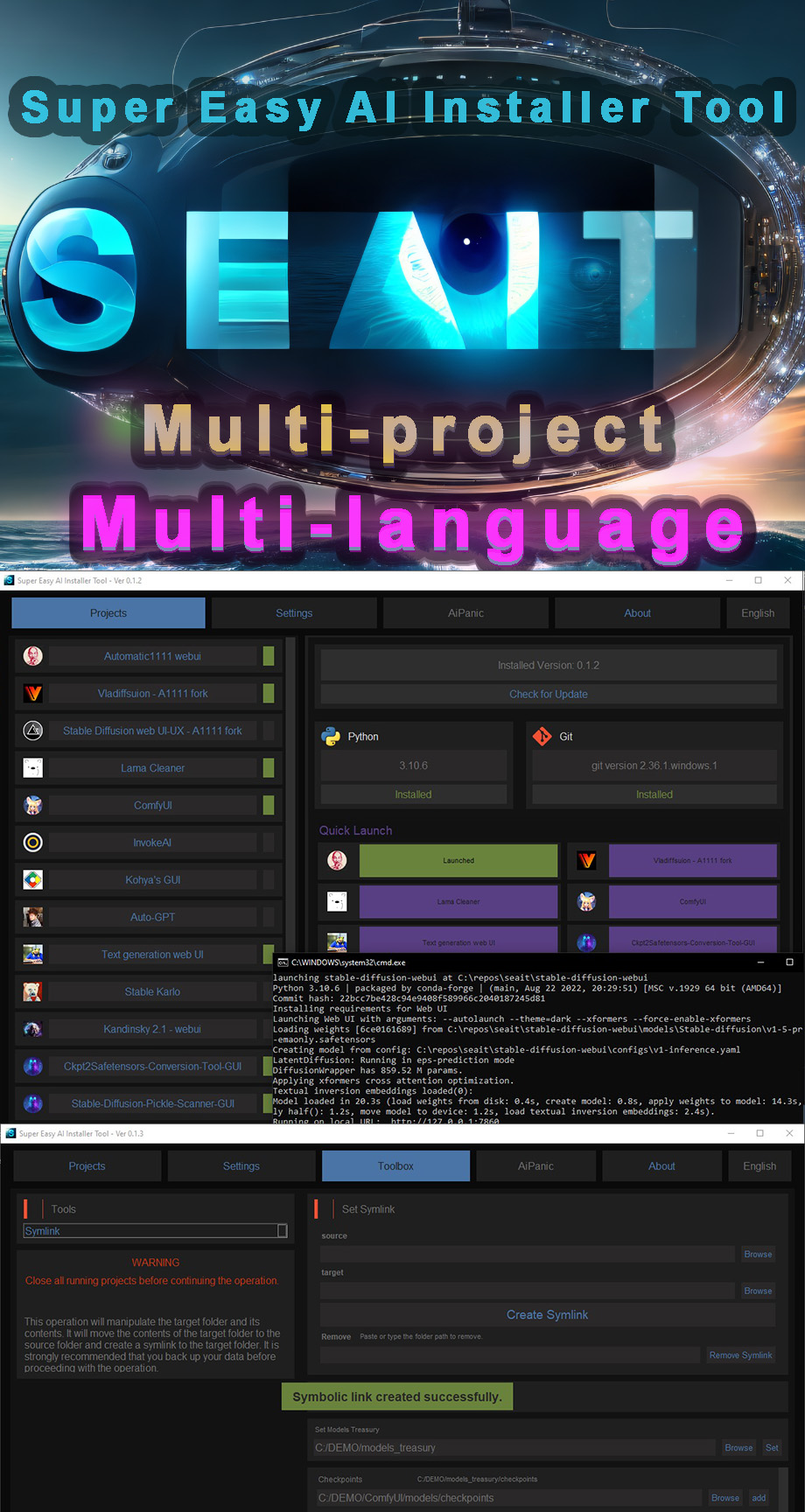805x1512 pixels.
Task: Toggle green indicator beside Text generation web UI
Action: pos(269,955)
